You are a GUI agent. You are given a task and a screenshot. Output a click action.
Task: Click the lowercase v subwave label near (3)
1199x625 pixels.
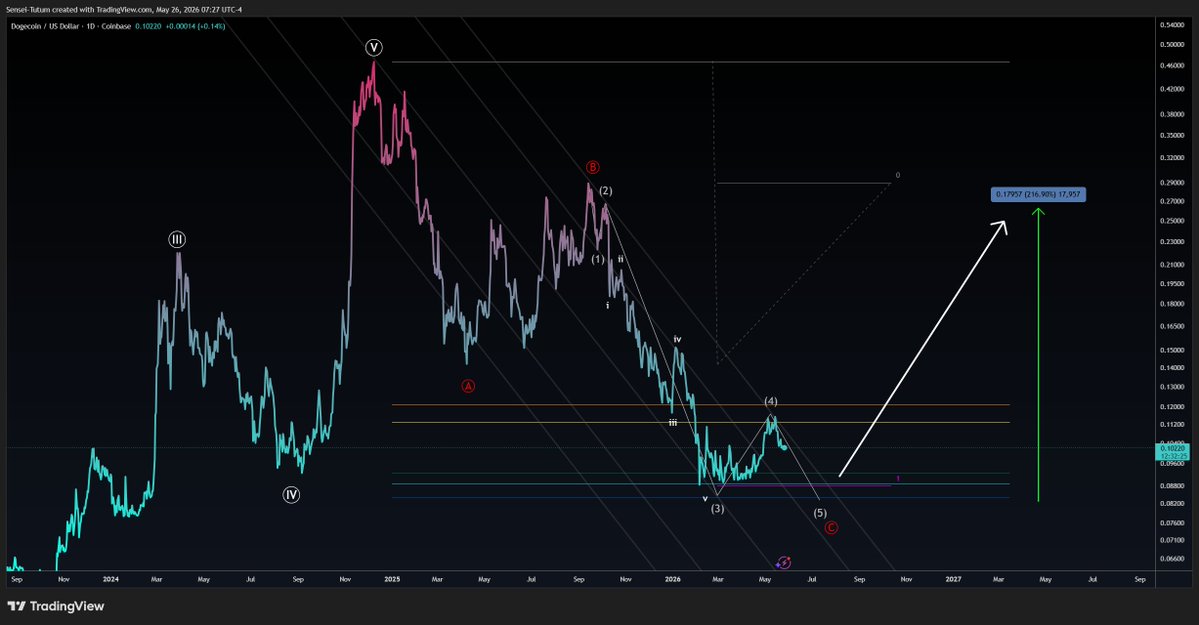coord(705,499)
